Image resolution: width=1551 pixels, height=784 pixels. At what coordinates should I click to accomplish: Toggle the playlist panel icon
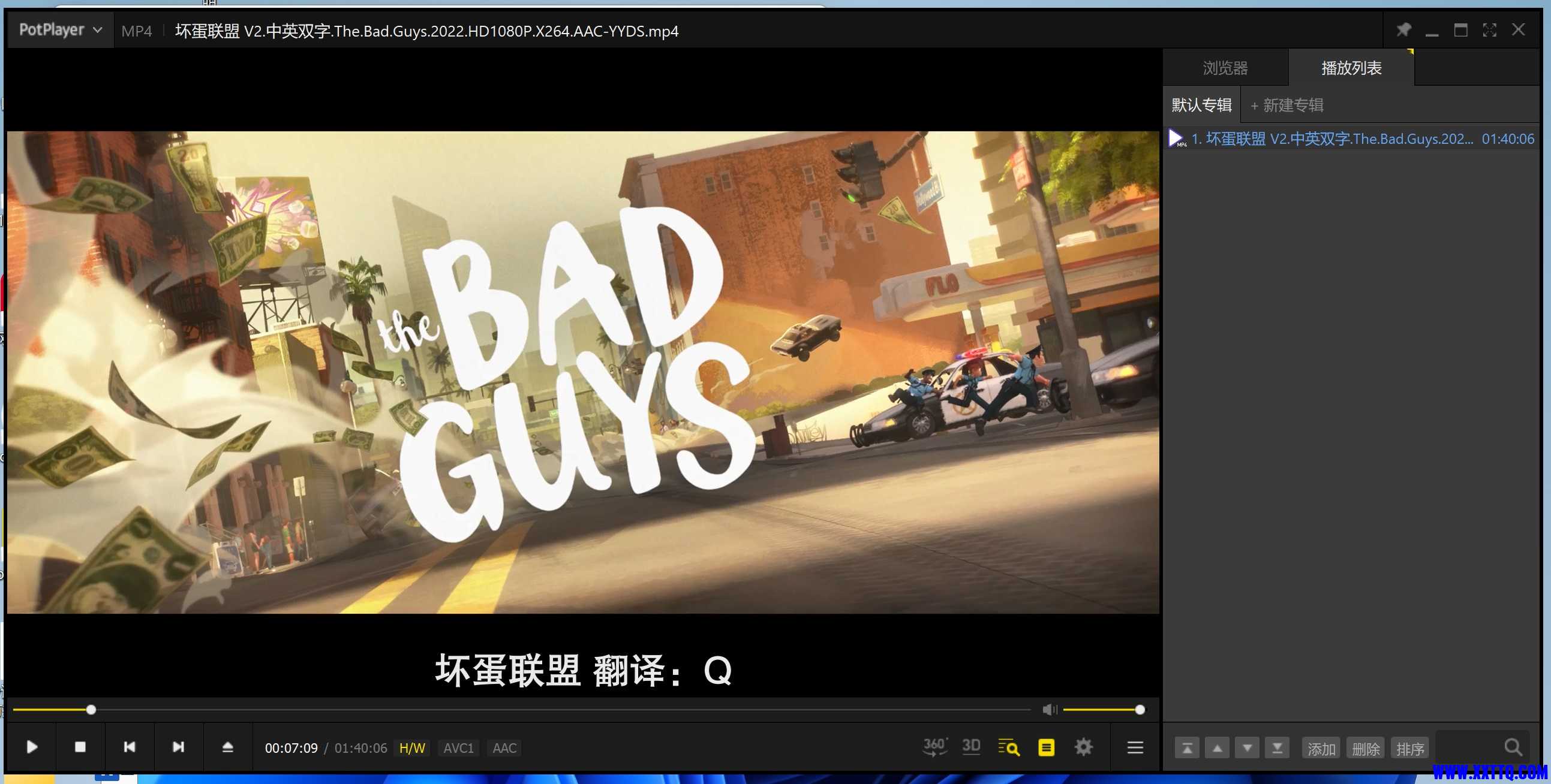[1047, 747]
